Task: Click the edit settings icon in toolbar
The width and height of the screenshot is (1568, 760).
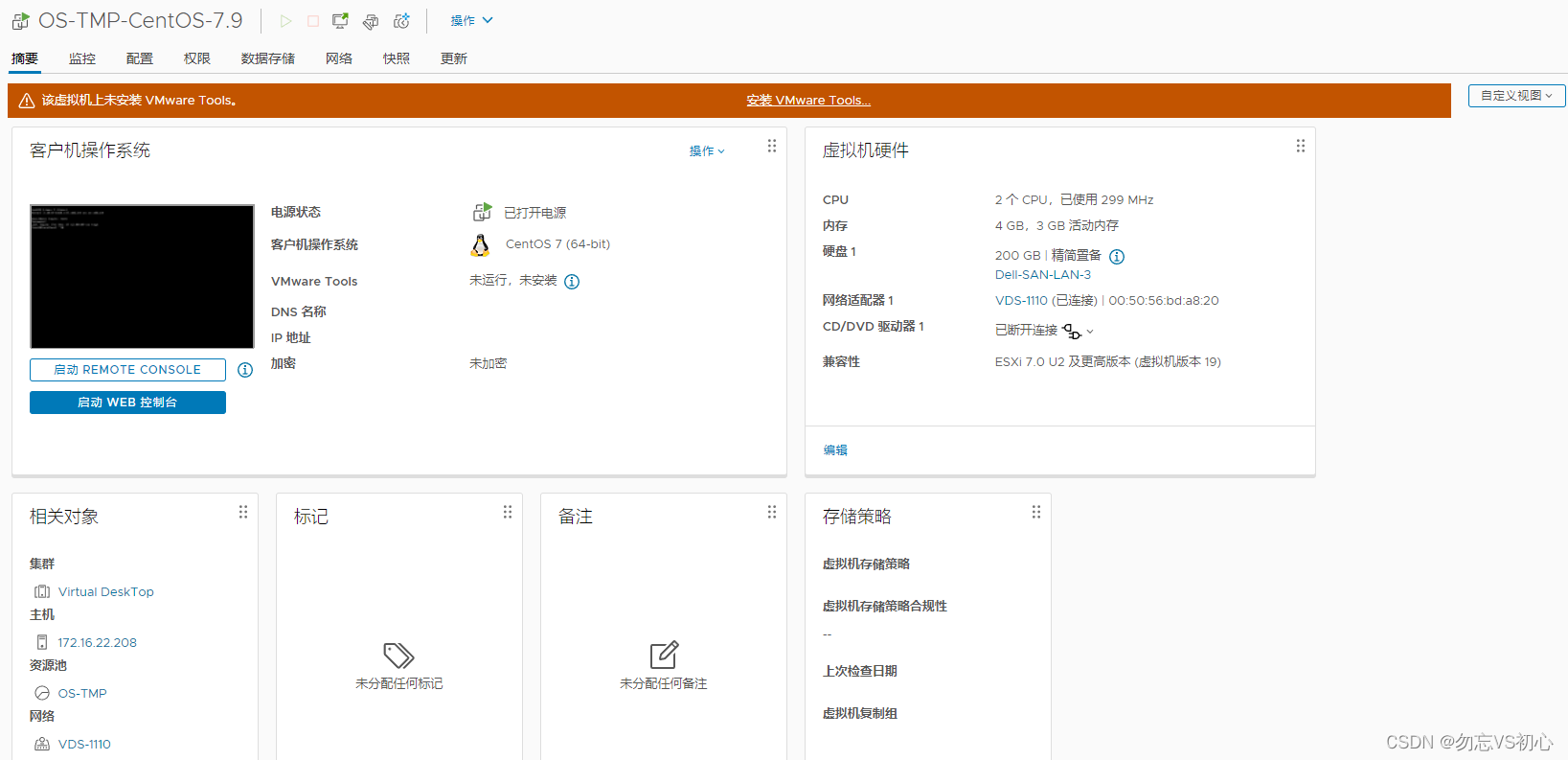Action: (x=371, y=21)
